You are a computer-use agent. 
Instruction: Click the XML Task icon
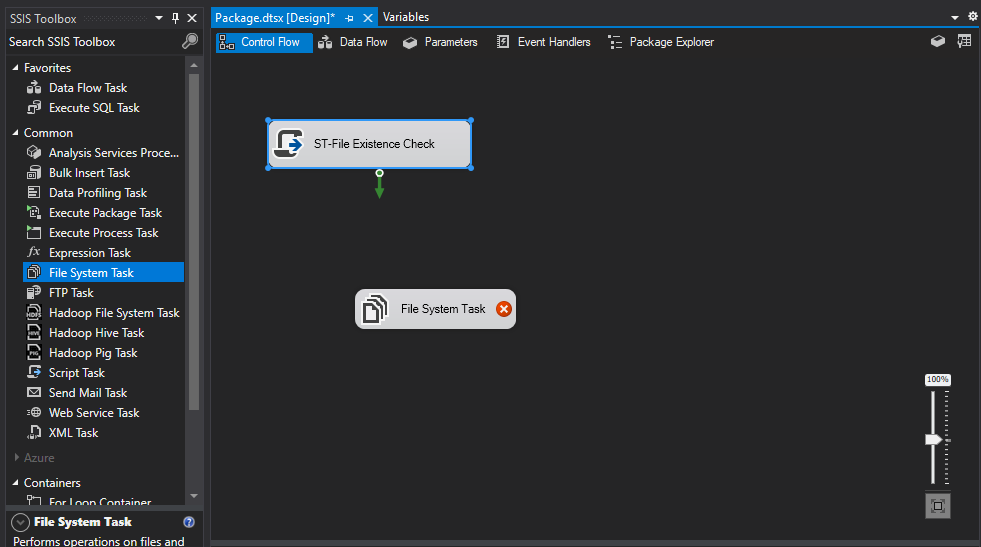coord(34,432)
